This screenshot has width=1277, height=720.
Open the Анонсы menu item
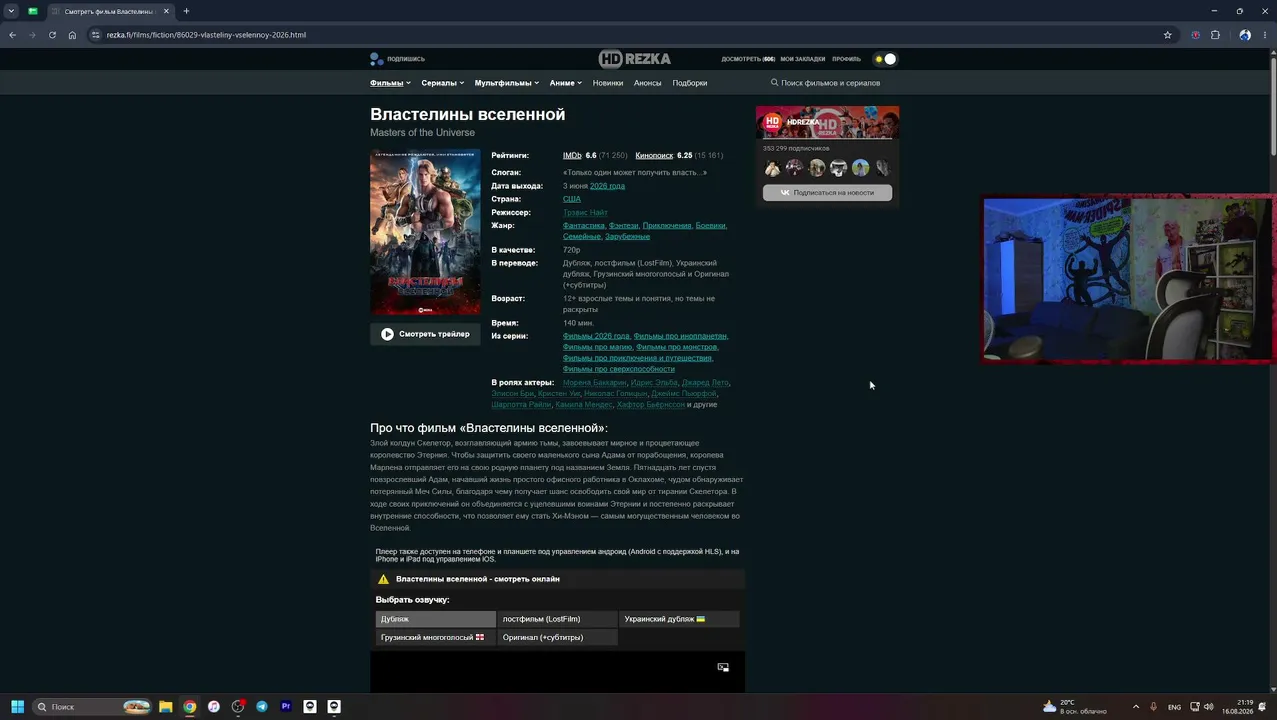[x=648, y=83]
